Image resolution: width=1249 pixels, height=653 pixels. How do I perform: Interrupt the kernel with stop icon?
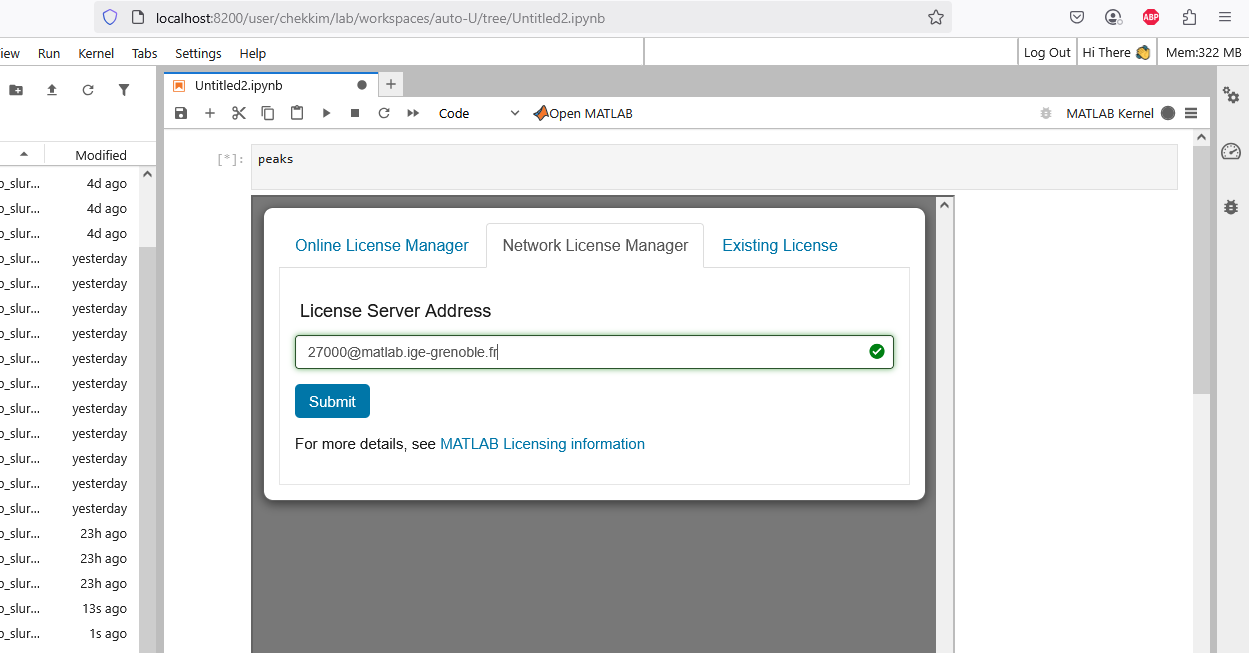[x=355, y=113]
